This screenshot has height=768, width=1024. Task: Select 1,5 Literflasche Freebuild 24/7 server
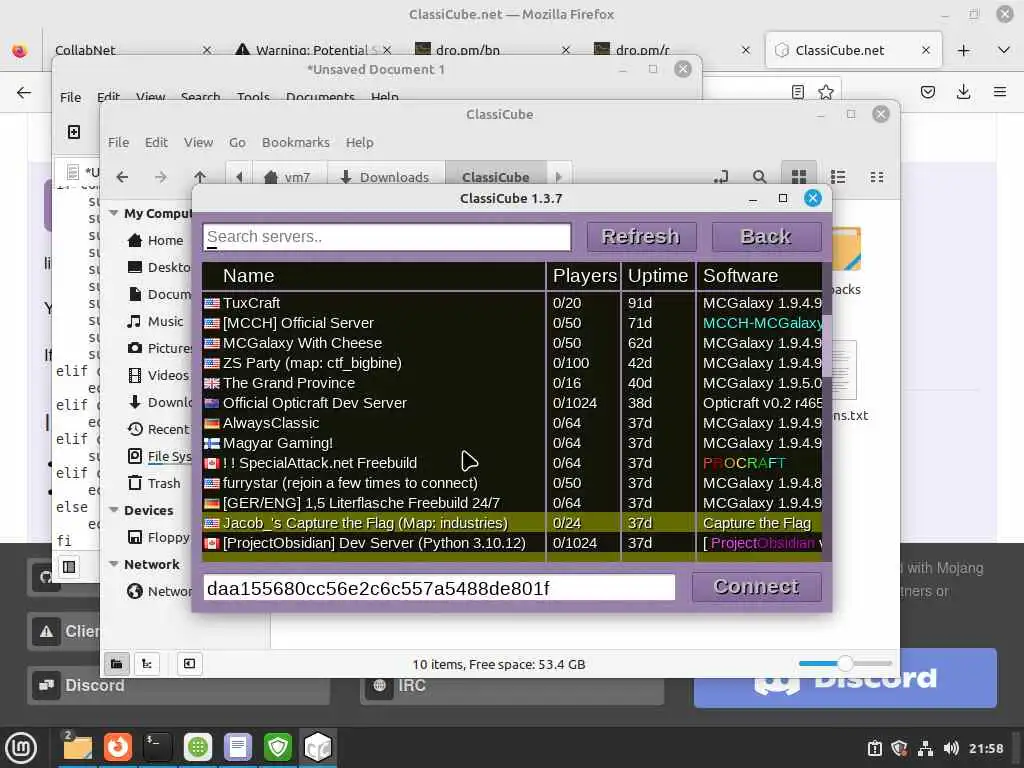pos(512,504)
